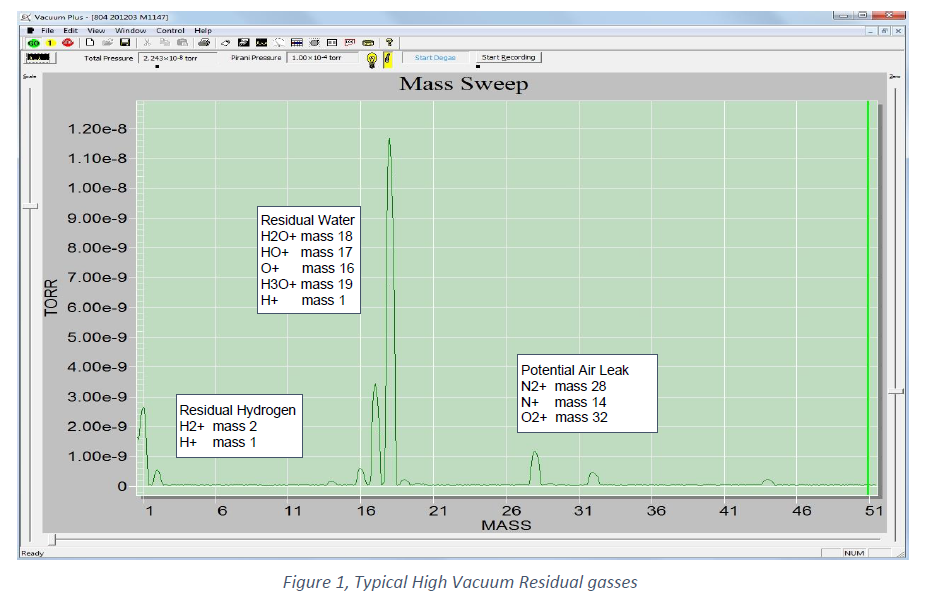Image resolution: width=952 pixels, height=603 pixels.
Task: Click the table icon with blue and red rows
Action: [297, 43]
